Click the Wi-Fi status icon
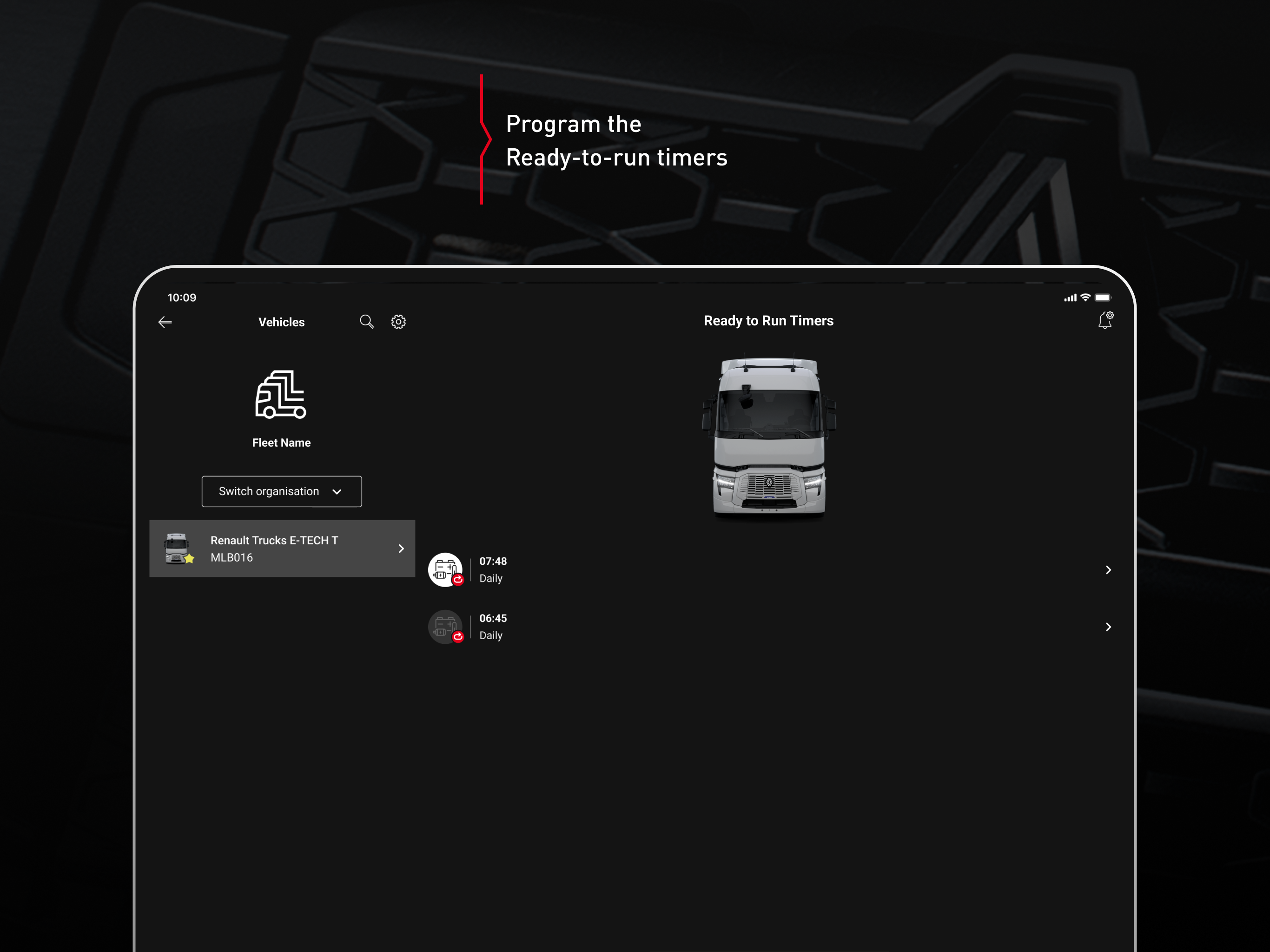1270x952 pixels. click(x=1085, y=297)
